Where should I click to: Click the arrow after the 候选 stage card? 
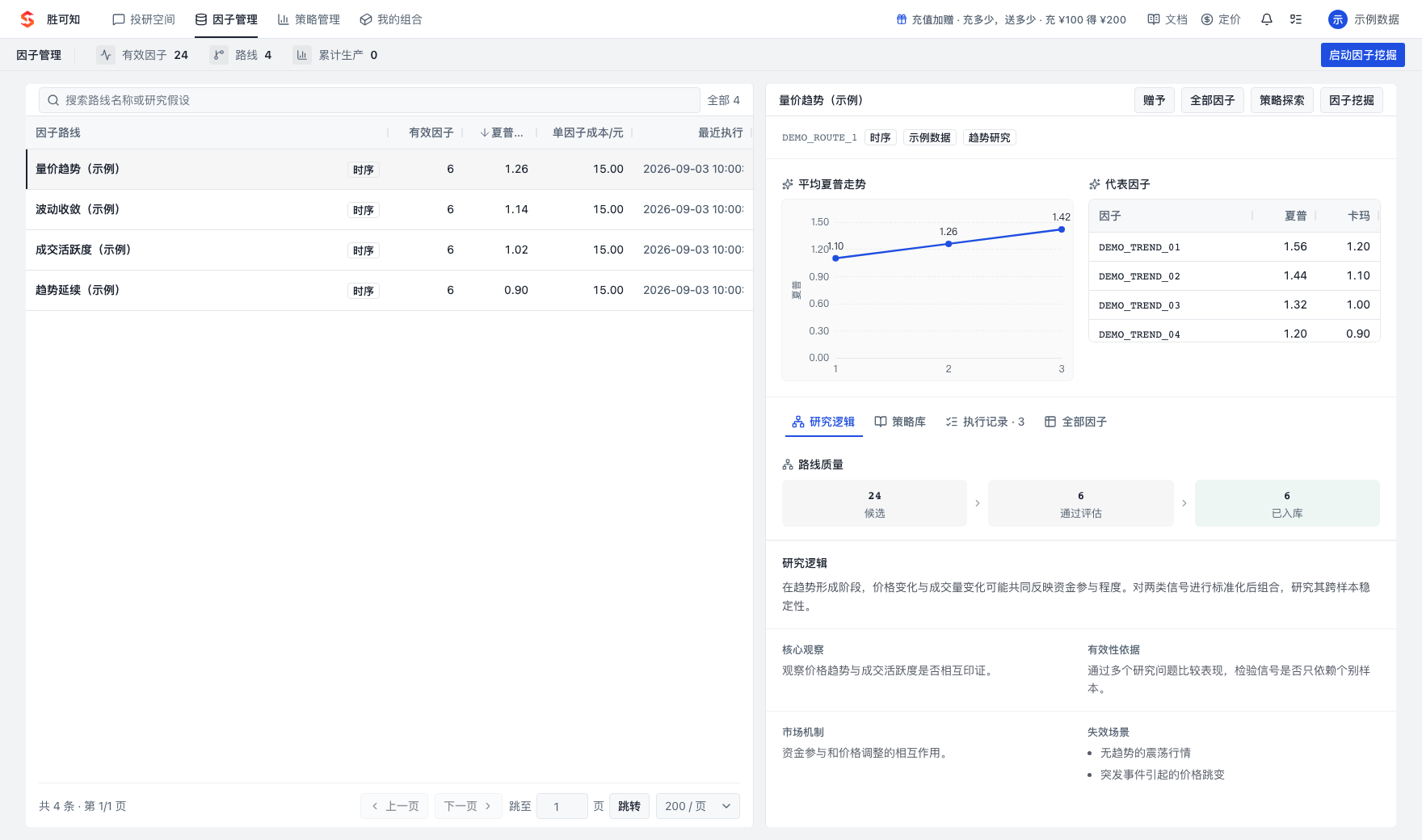coord(978,503)
